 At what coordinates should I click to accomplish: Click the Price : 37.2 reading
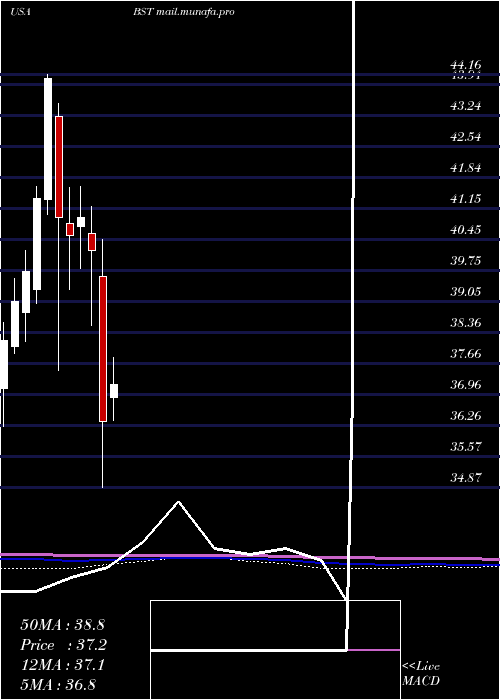pyautogui.click(x=64, y=645)
